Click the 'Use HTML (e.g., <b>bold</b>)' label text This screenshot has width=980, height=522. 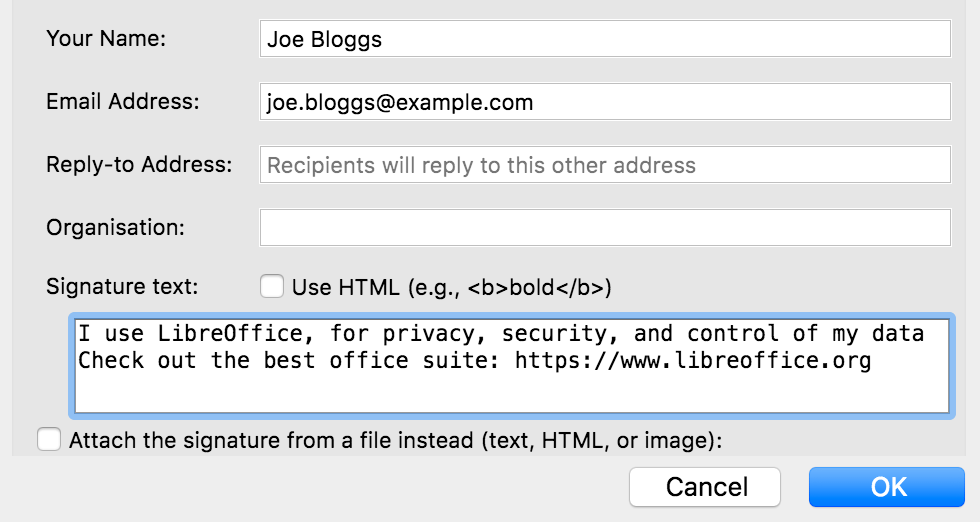(x=451, y=287)
